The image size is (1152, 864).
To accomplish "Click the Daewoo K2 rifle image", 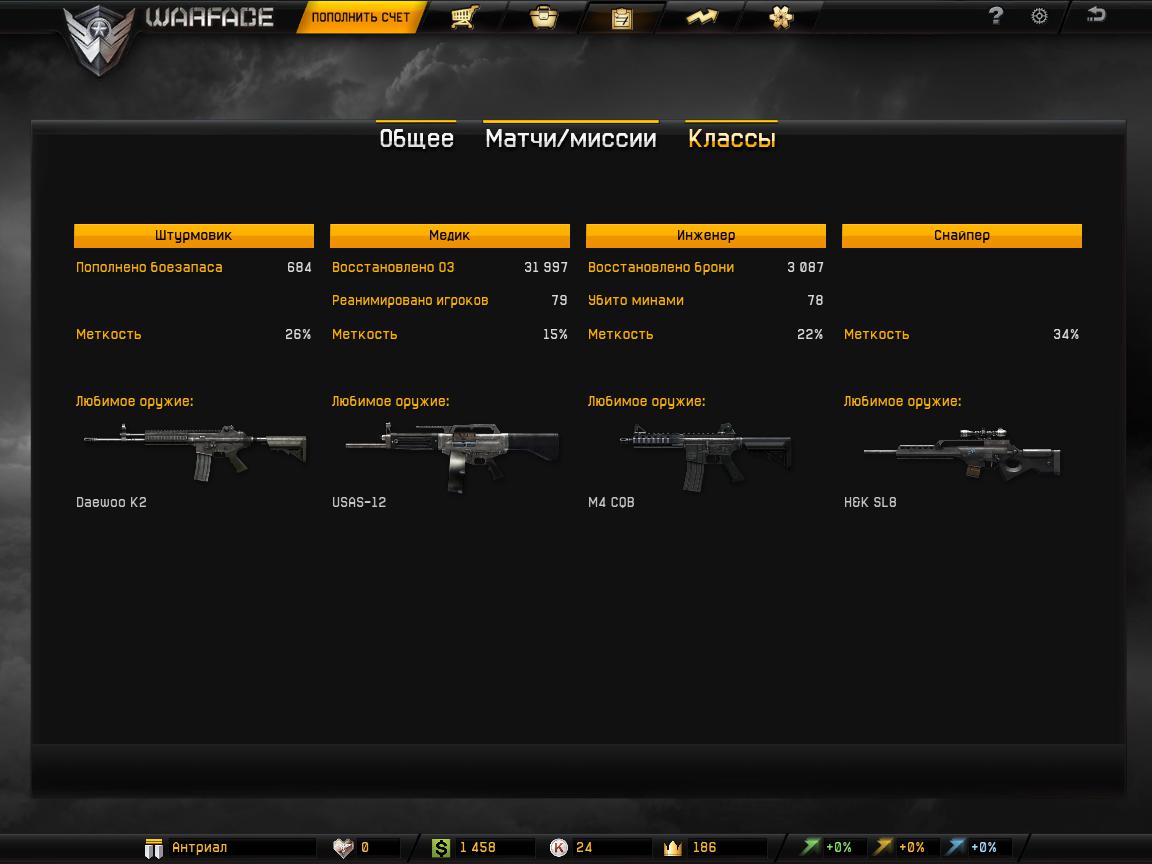I will point(195,452).
